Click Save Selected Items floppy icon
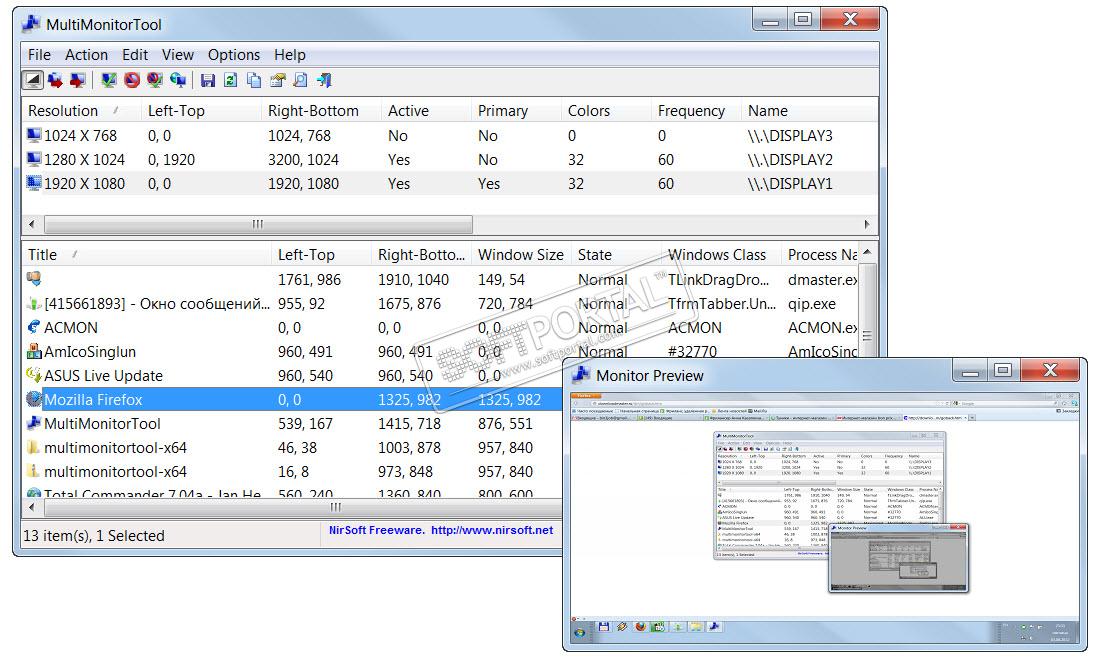This screenshot has width=1112, height=664. [208, 80]
